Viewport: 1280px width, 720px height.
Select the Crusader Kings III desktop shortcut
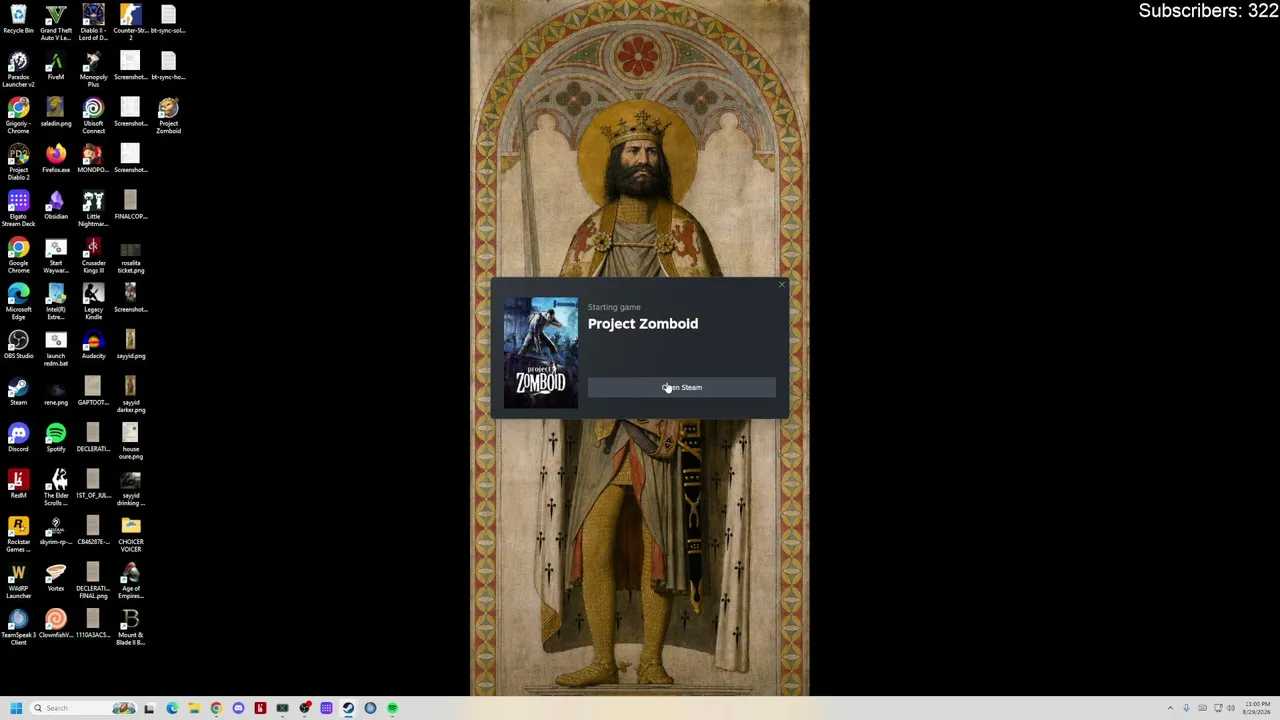[93, 256]
